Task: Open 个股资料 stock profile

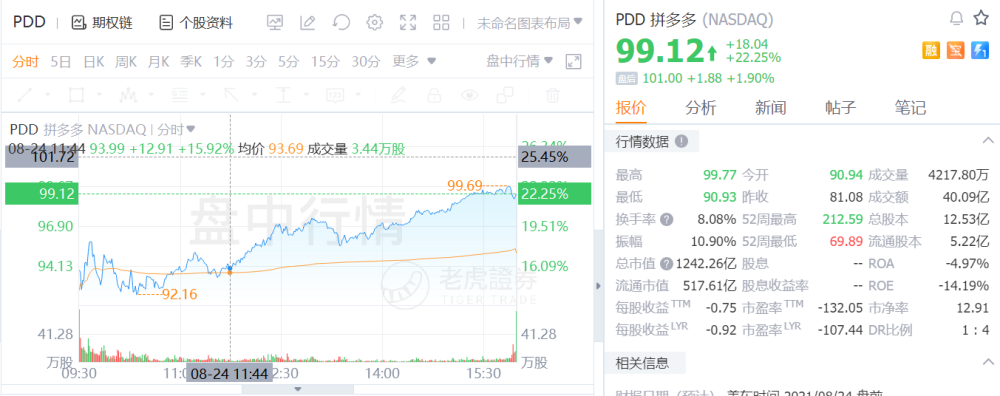Action: point(195,23)
